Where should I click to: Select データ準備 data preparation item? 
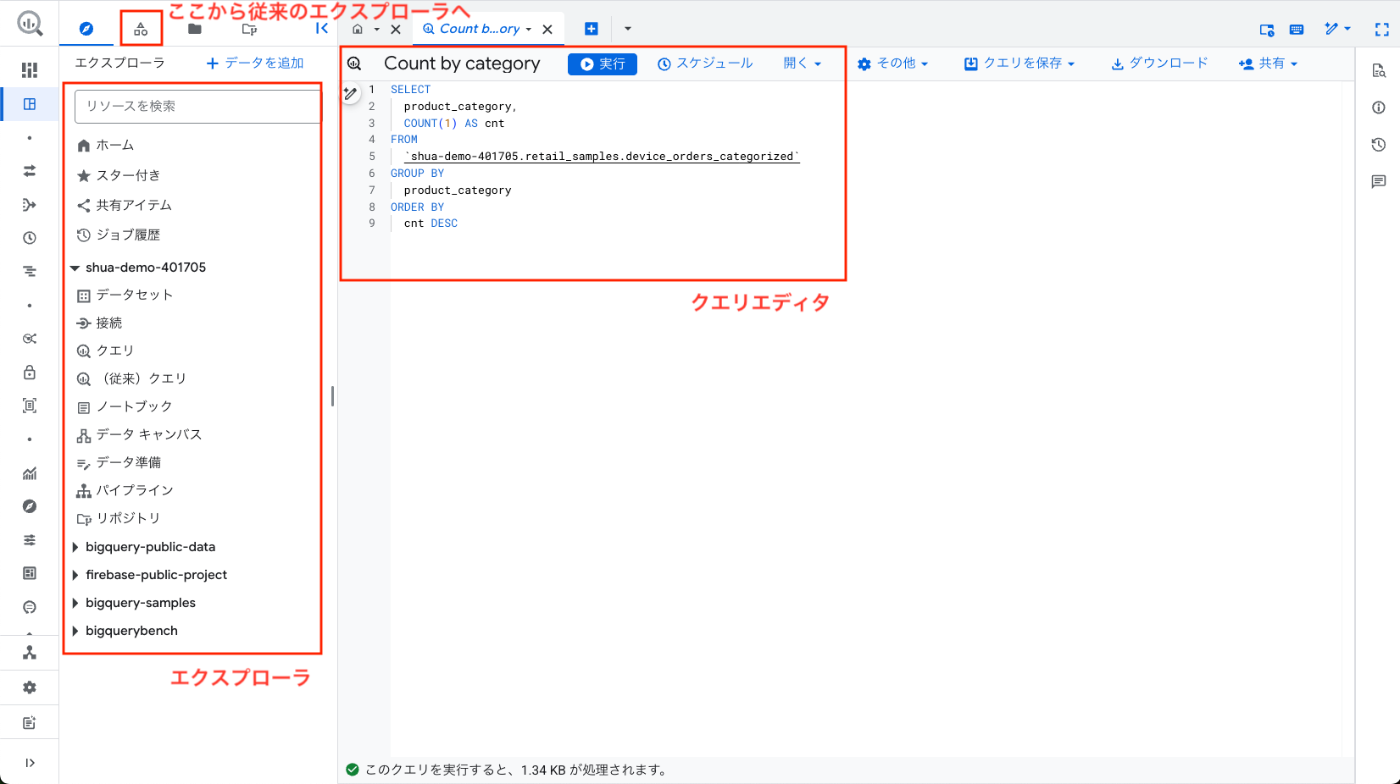tap(118, 463)
